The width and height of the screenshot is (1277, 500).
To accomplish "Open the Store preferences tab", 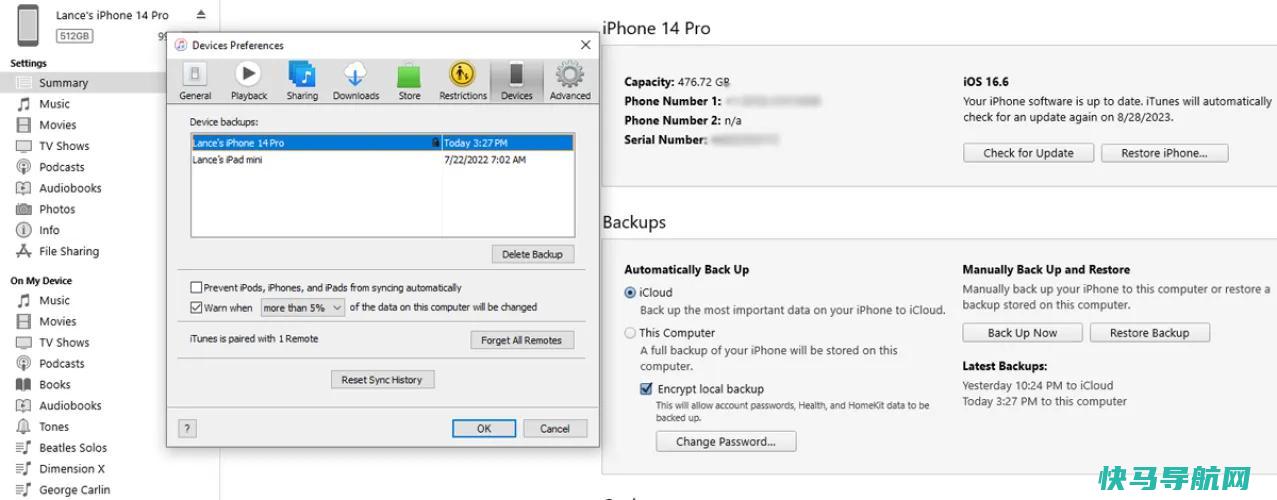I will 409,81.
